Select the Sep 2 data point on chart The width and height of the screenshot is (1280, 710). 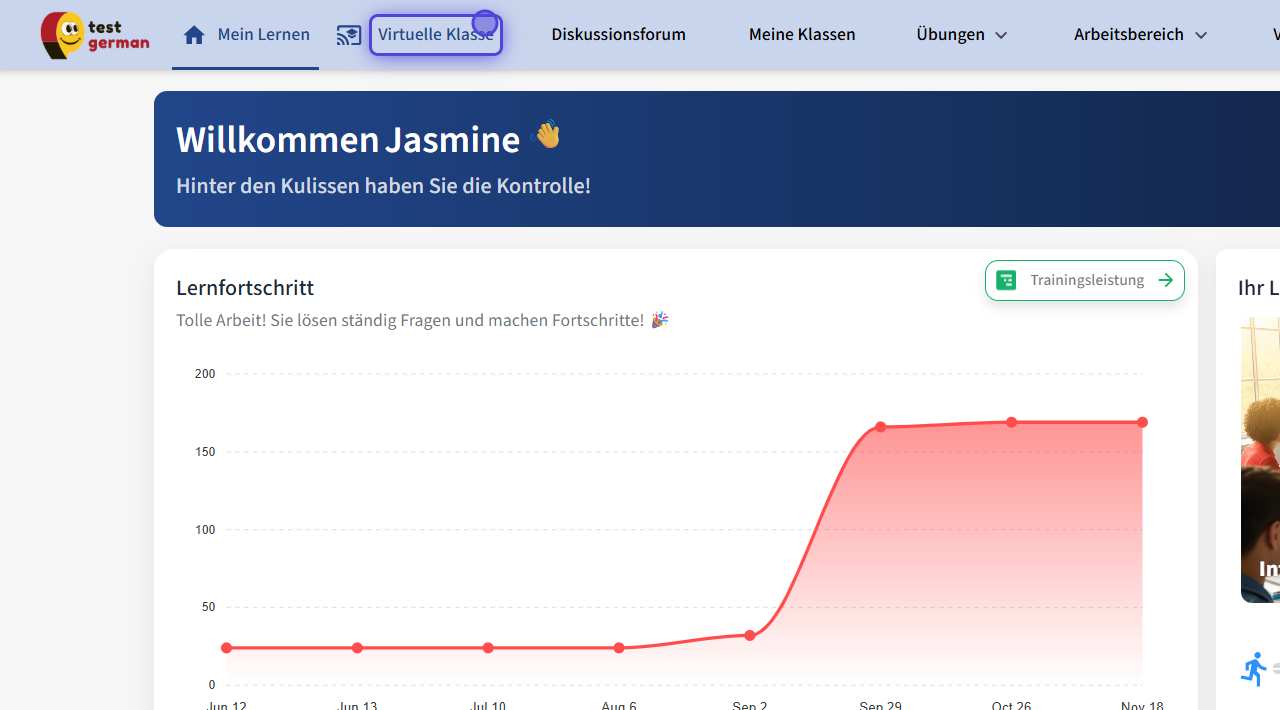750,636
